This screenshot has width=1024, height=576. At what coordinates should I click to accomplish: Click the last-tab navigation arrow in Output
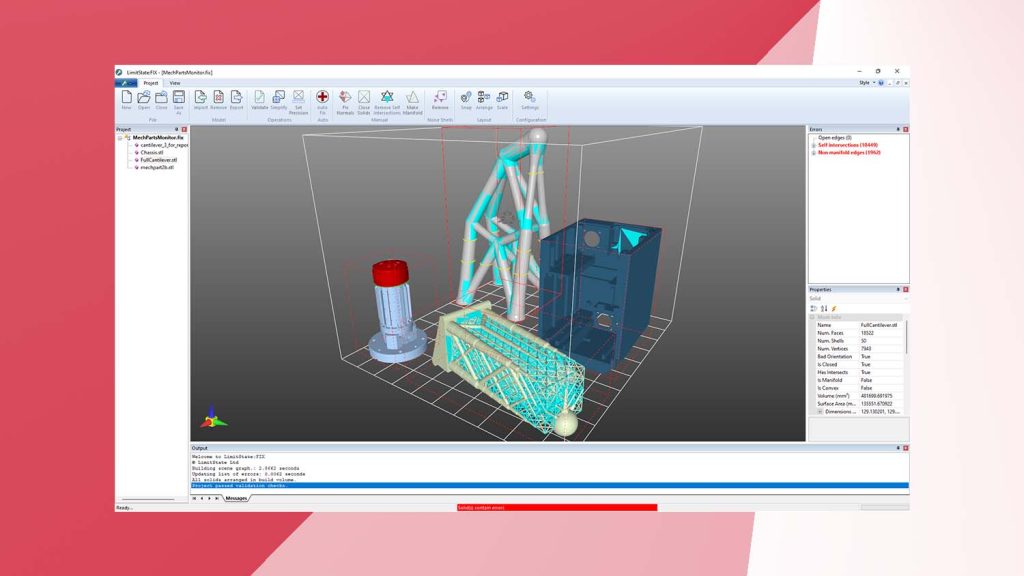(217, 498)
